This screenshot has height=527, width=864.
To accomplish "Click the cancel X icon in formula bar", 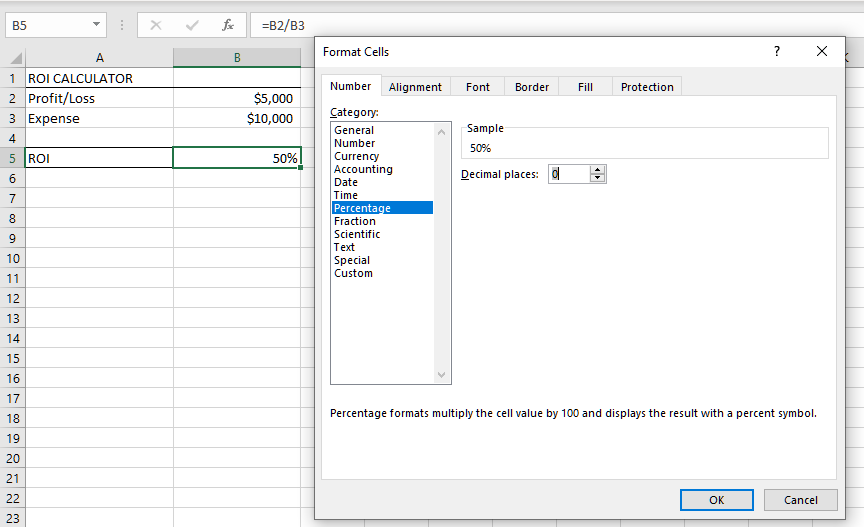I will pos(156,25).
